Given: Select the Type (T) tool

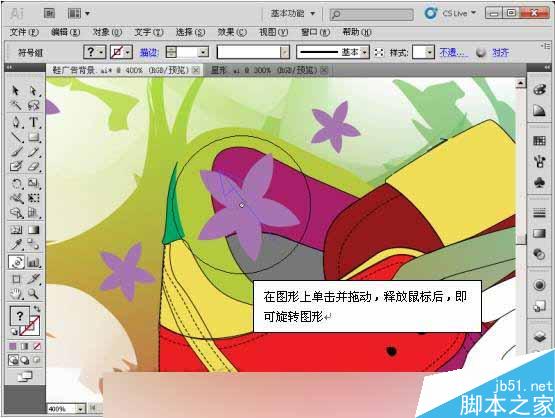Looking at the screenshot, I should [33, 122].
